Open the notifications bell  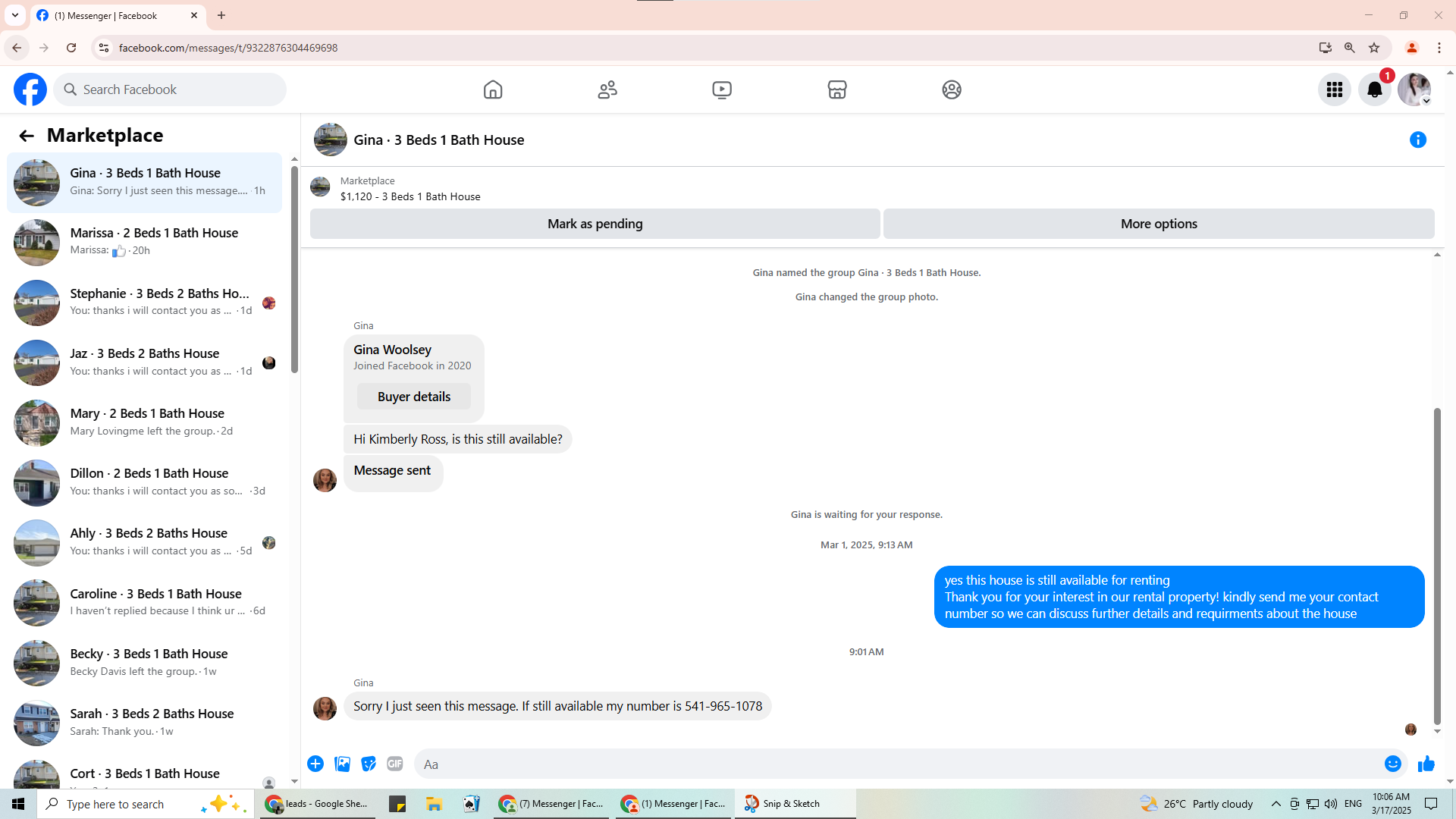pos(1375,89)
